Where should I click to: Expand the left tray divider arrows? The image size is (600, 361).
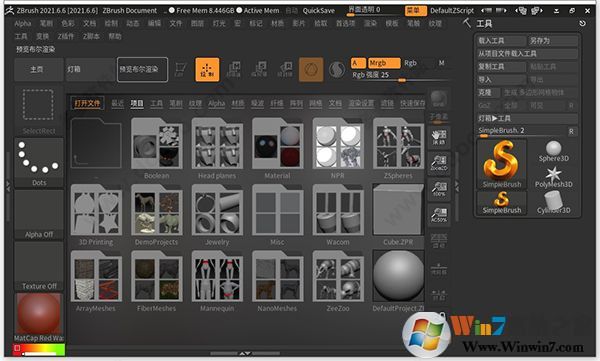click(x=8, y=187)
